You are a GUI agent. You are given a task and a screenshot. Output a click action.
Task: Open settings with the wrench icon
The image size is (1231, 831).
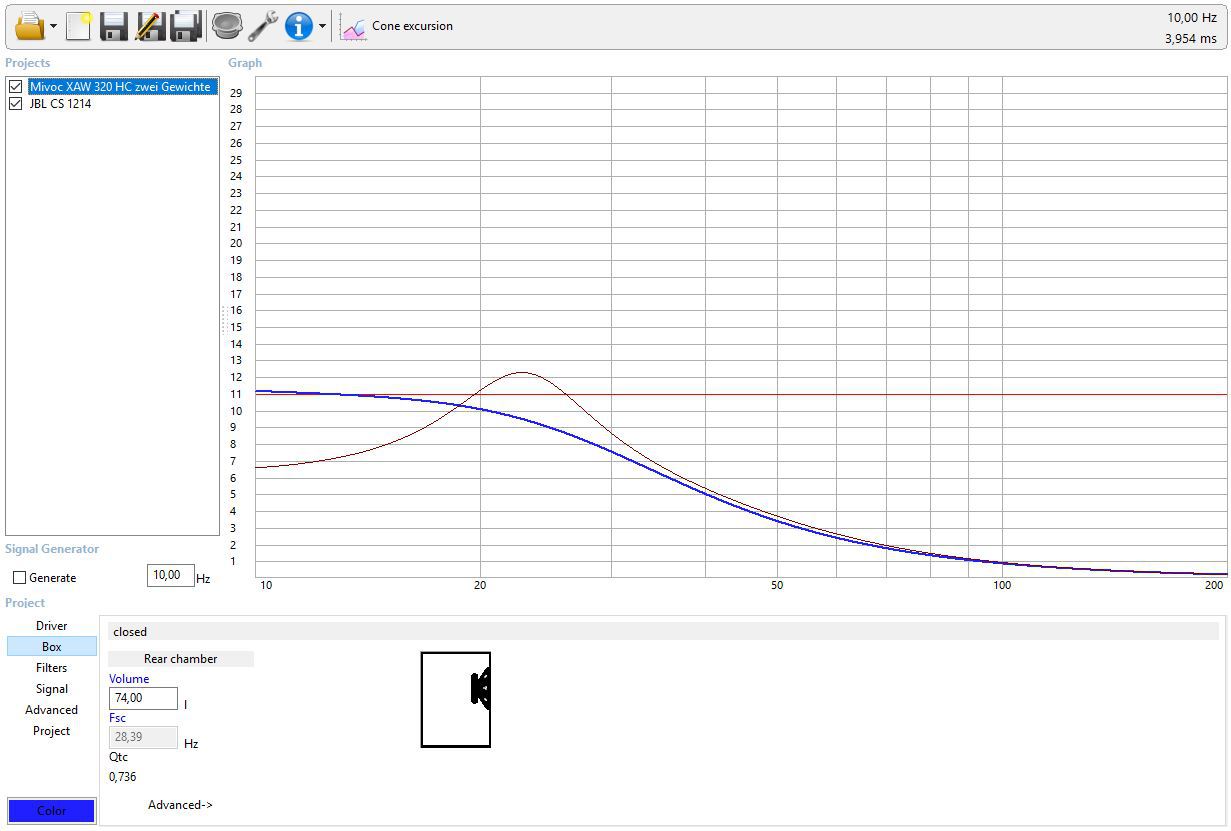[x=262, y=26]
